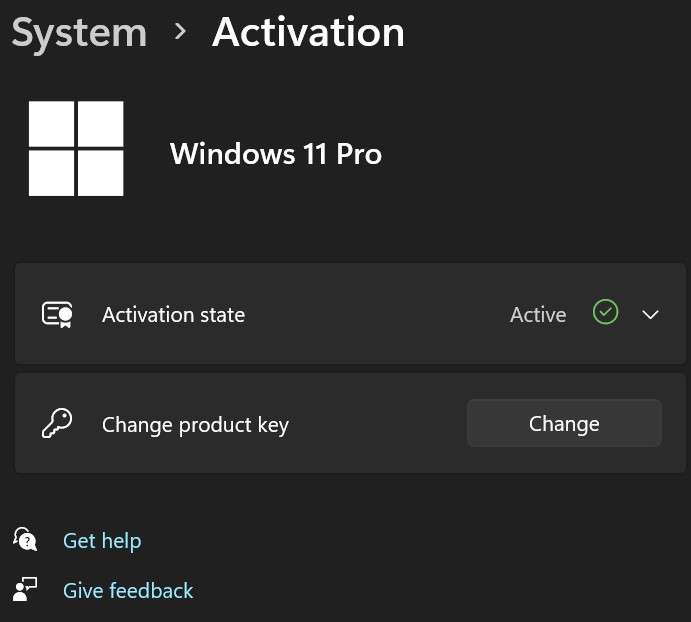This screenshot has width=691, height=622.
Task: Click the Activation state label
Action: coord(173,315)
